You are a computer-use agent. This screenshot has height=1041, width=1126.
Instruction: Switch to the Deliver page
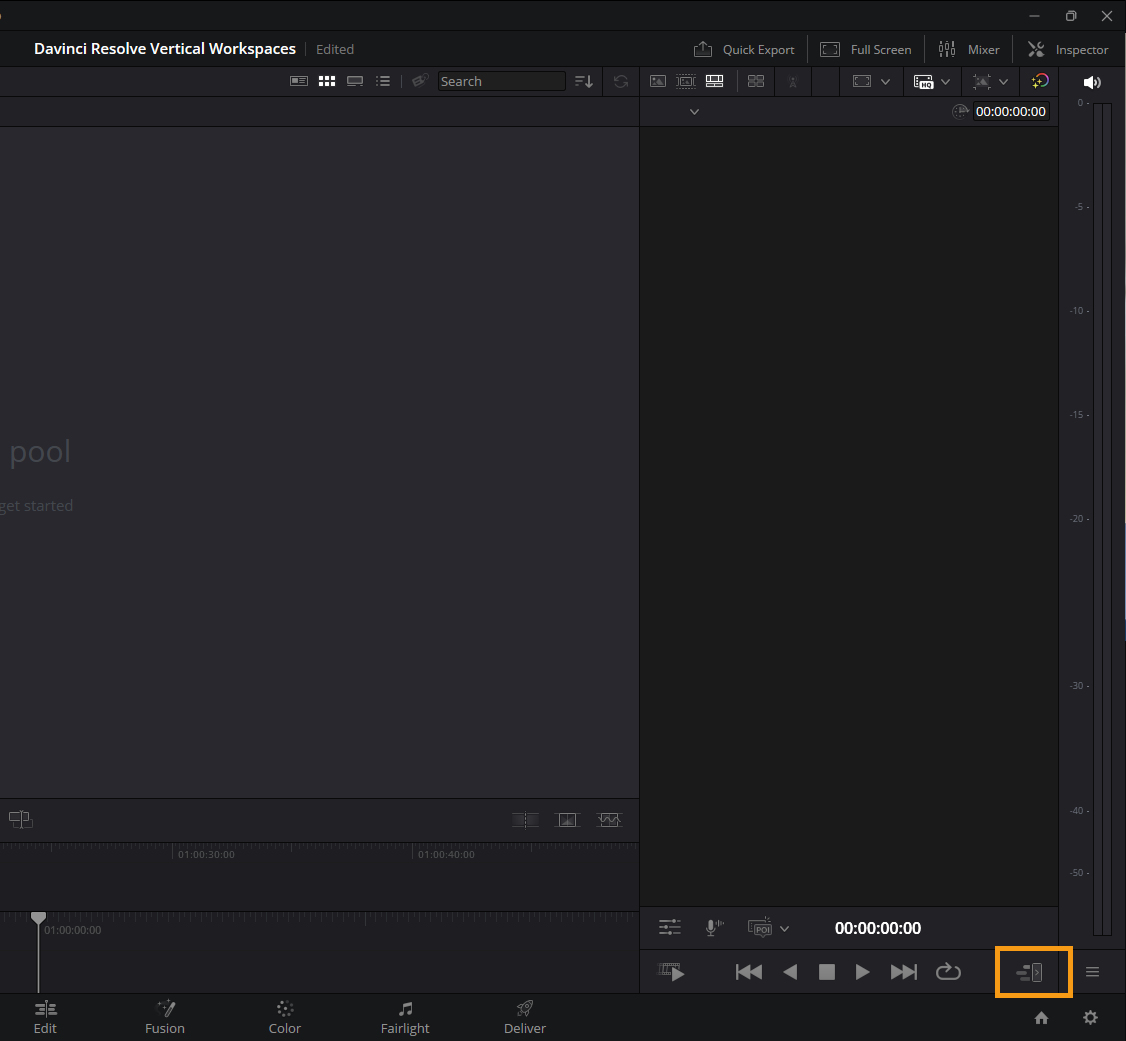[x=525, y=1017]
